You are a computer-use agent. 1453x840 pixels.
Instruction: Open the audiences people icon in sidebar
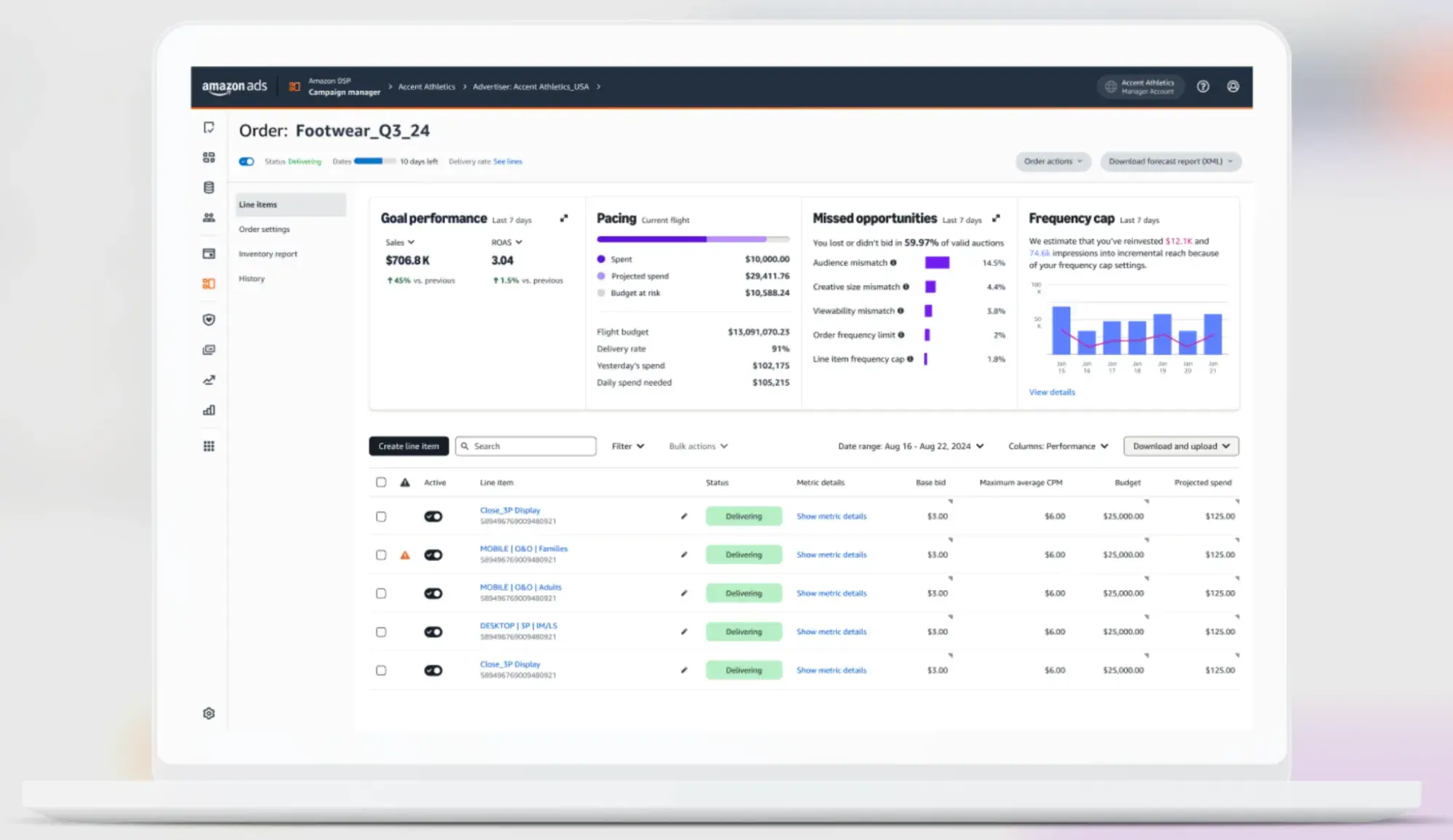(209, 217)
